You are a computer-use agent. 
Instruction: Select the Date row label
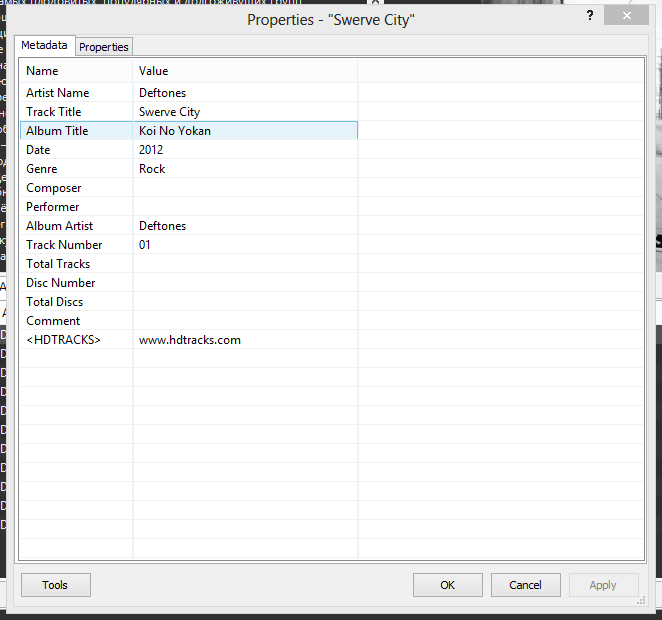(x=38, y=150)
